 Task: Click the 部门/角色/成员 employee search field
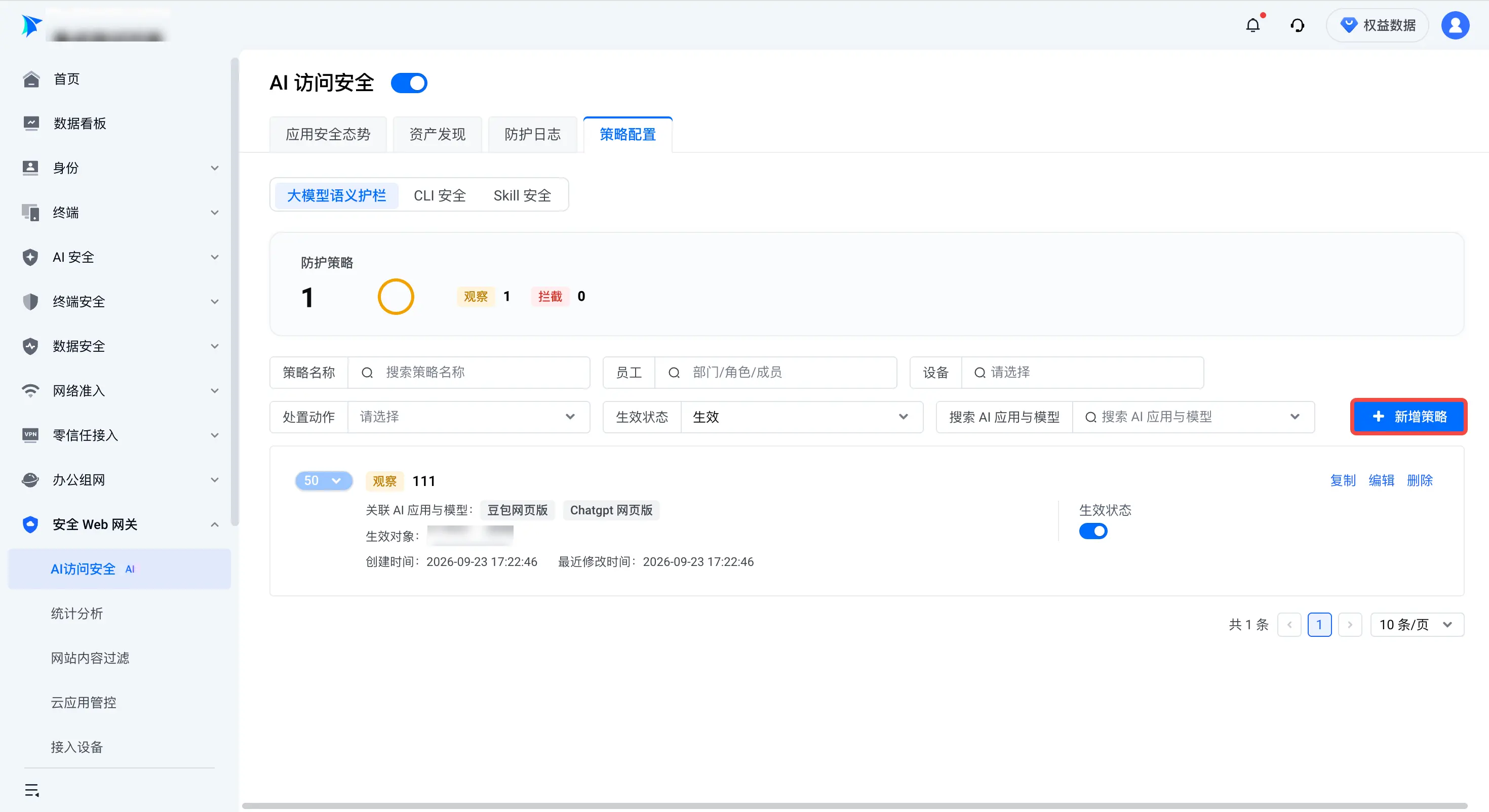tap(776, 372)
